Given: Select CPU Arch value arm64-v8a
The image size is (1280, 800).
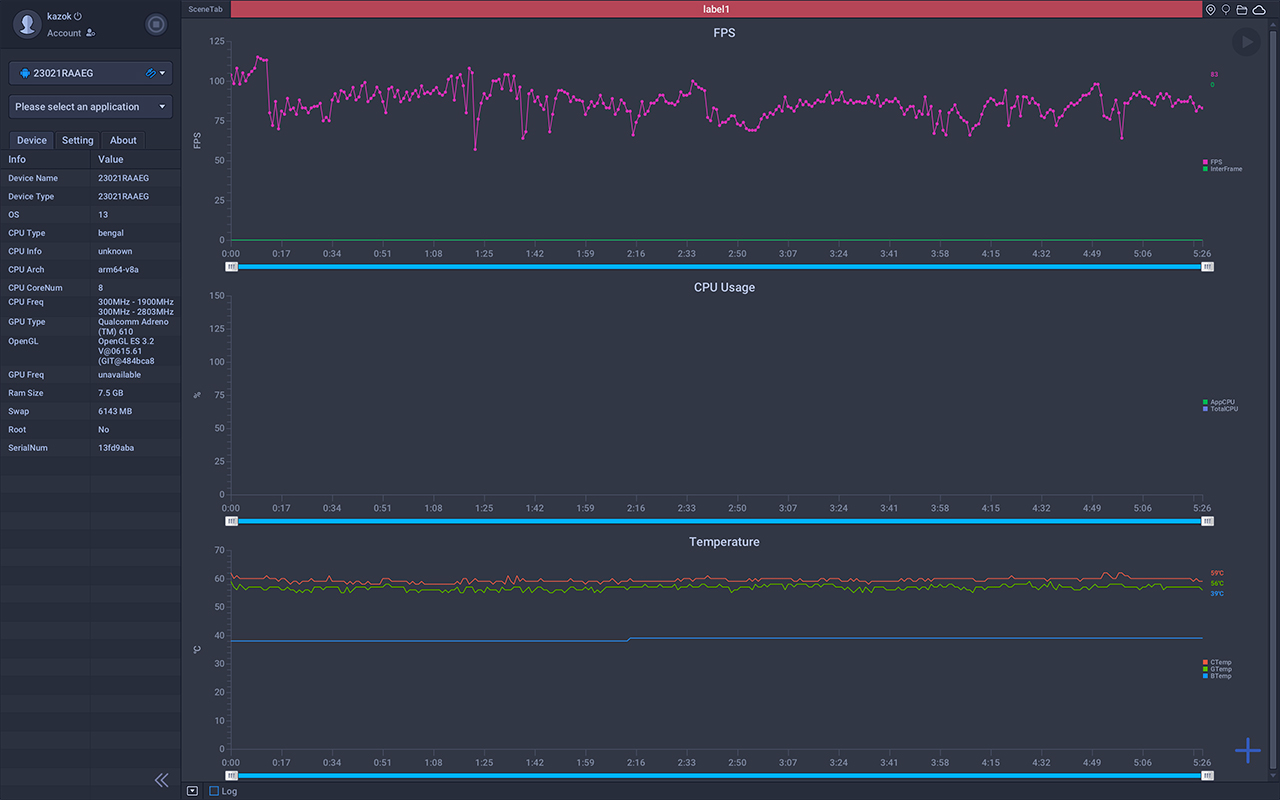Looking at the screenshot, I should tap(118, 269).
